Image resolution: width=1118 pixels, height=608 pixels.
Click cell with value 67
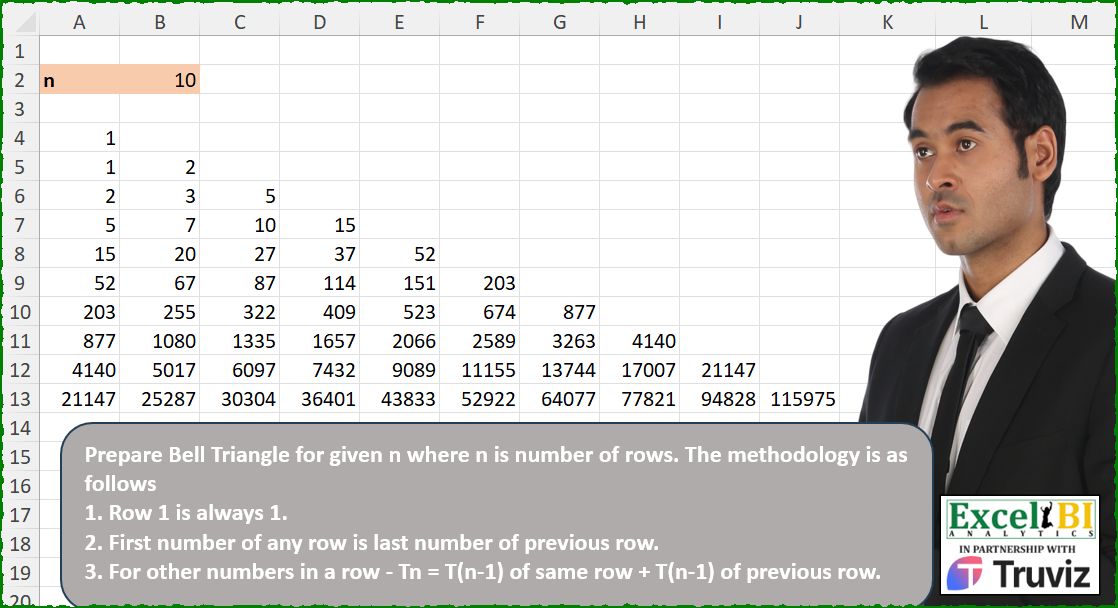[160, 283]
